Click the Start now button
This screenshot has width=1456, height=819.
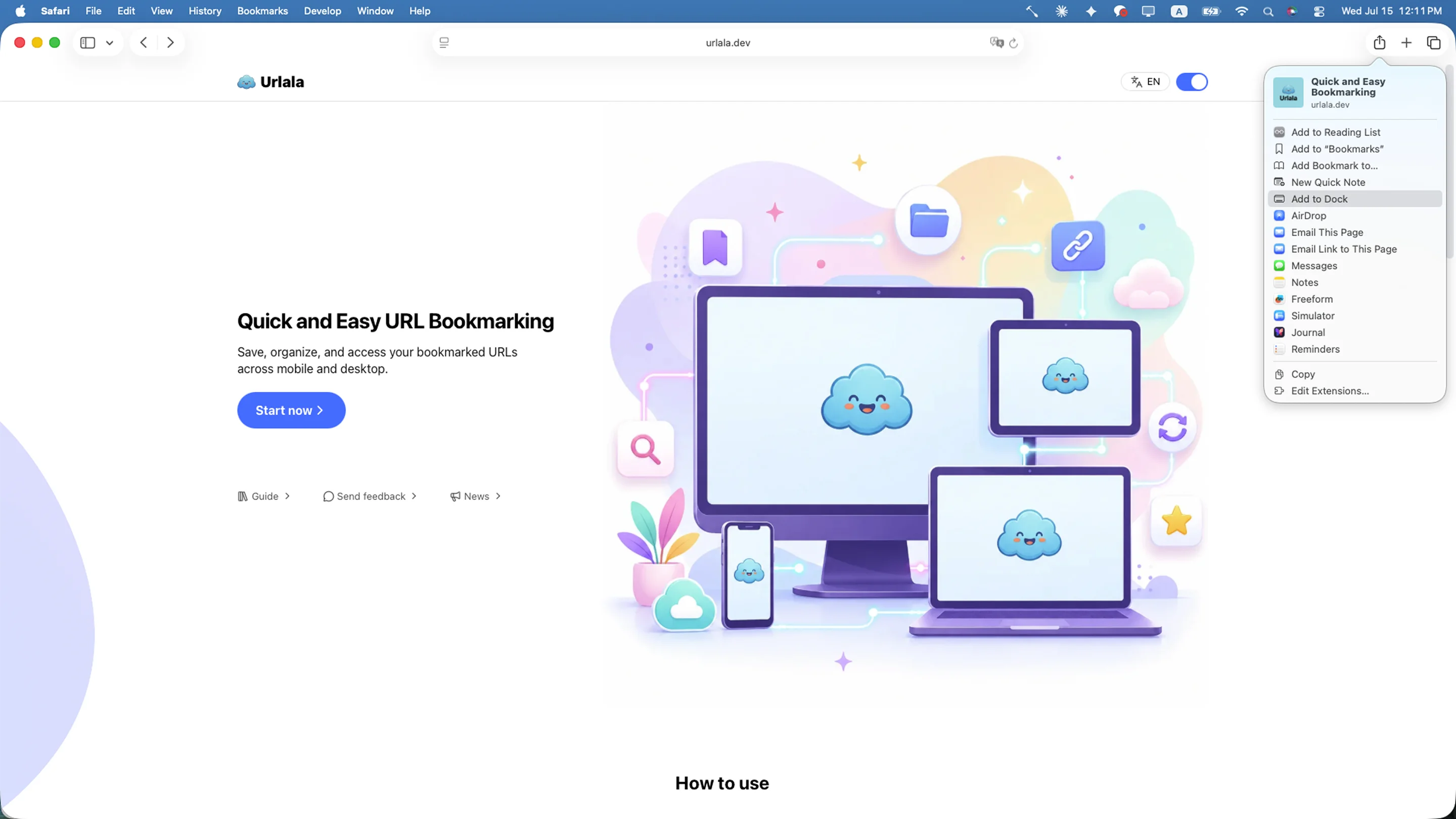[x=291, y=411]
